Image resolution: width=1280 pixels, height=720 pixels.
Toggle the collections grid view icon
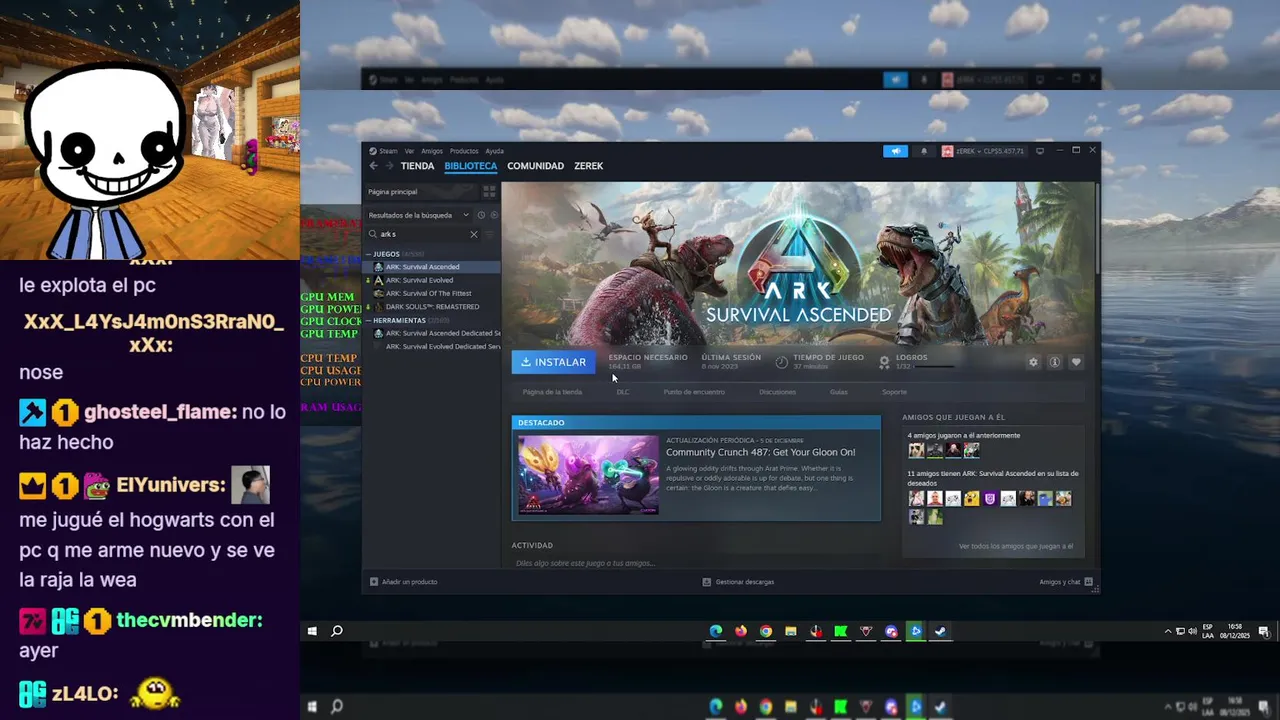click(489, 191)
